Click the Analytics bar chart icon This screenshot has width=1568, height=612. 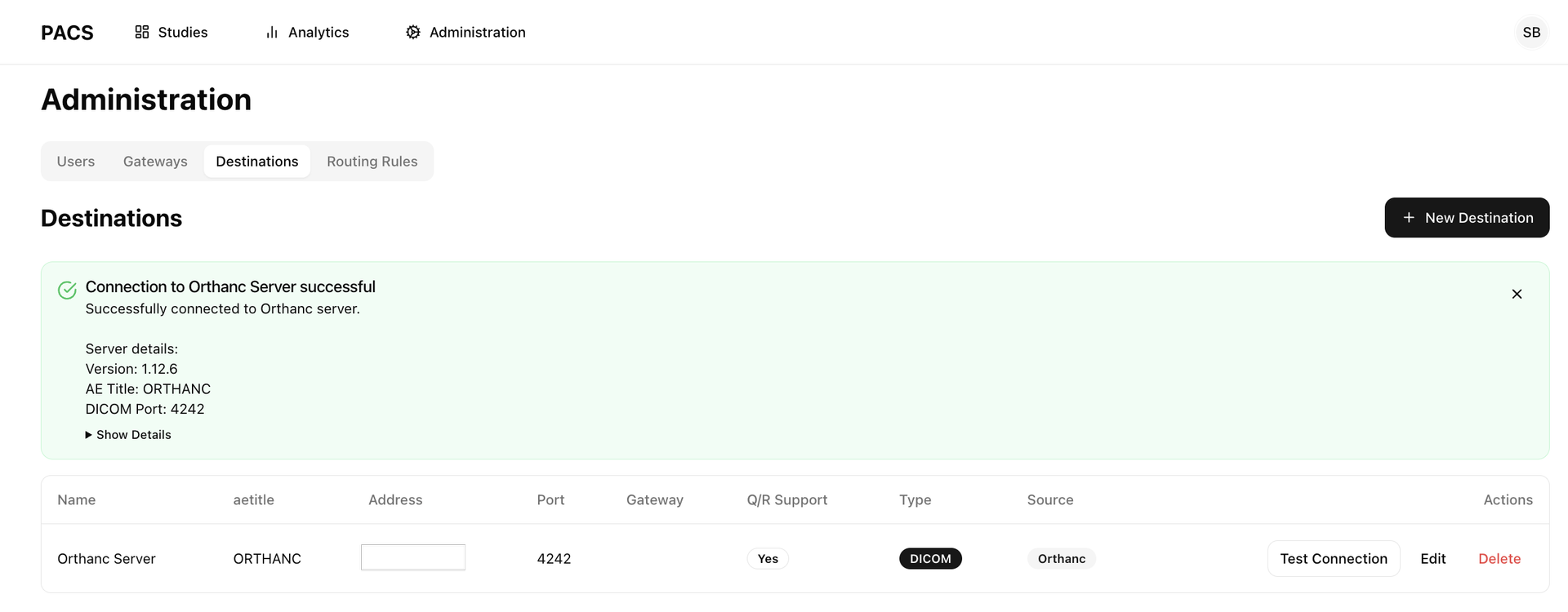(x=272, y=33)
